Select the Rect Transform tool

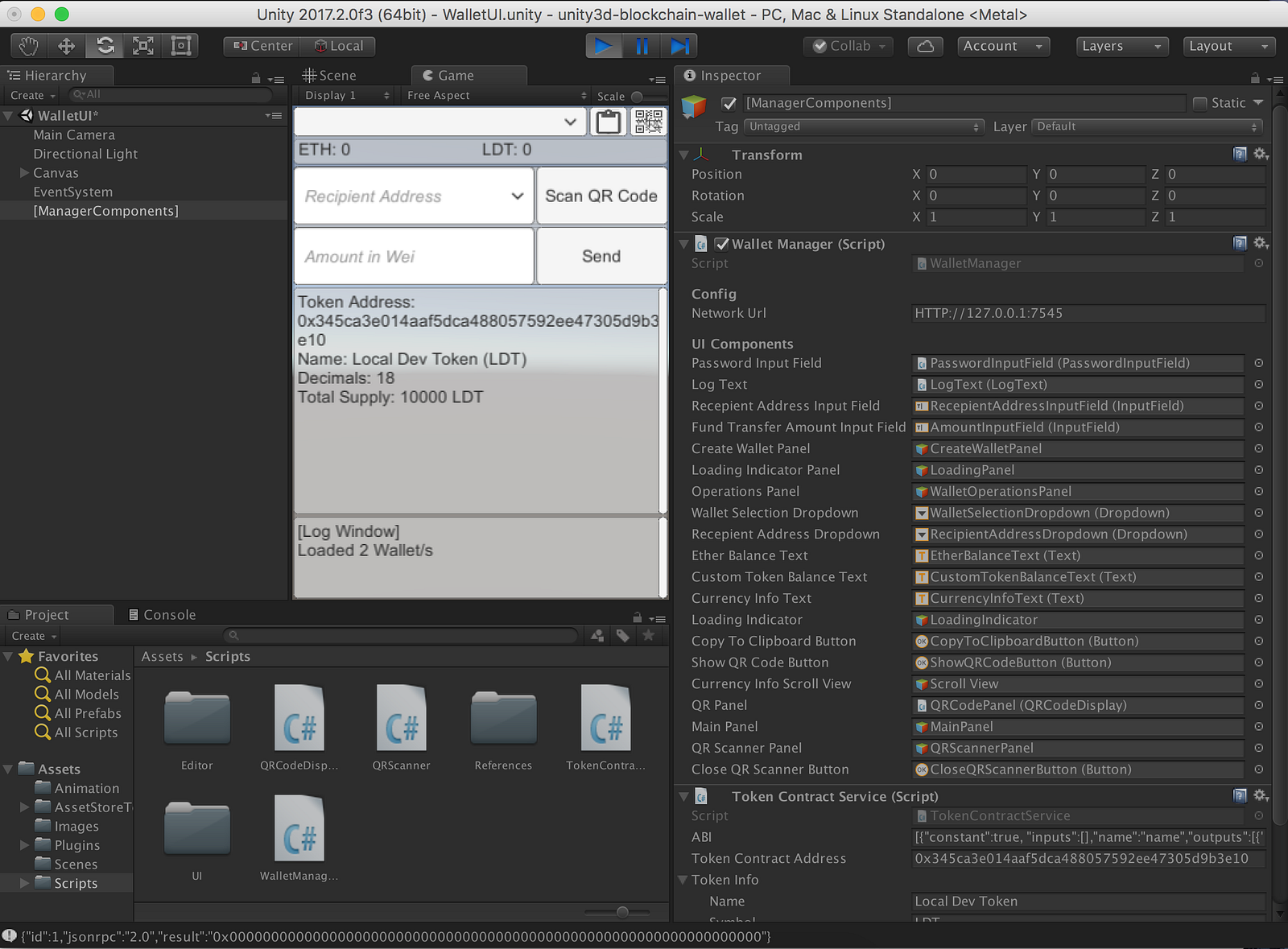point(181,46)
